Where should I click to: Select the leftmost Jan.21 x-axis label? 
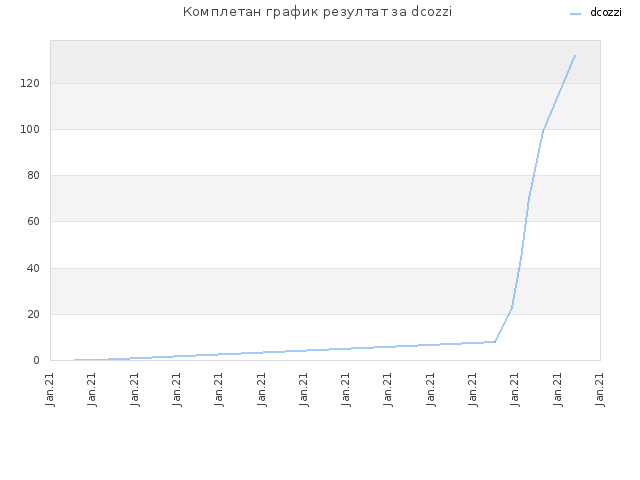click(x=50, y=389)
